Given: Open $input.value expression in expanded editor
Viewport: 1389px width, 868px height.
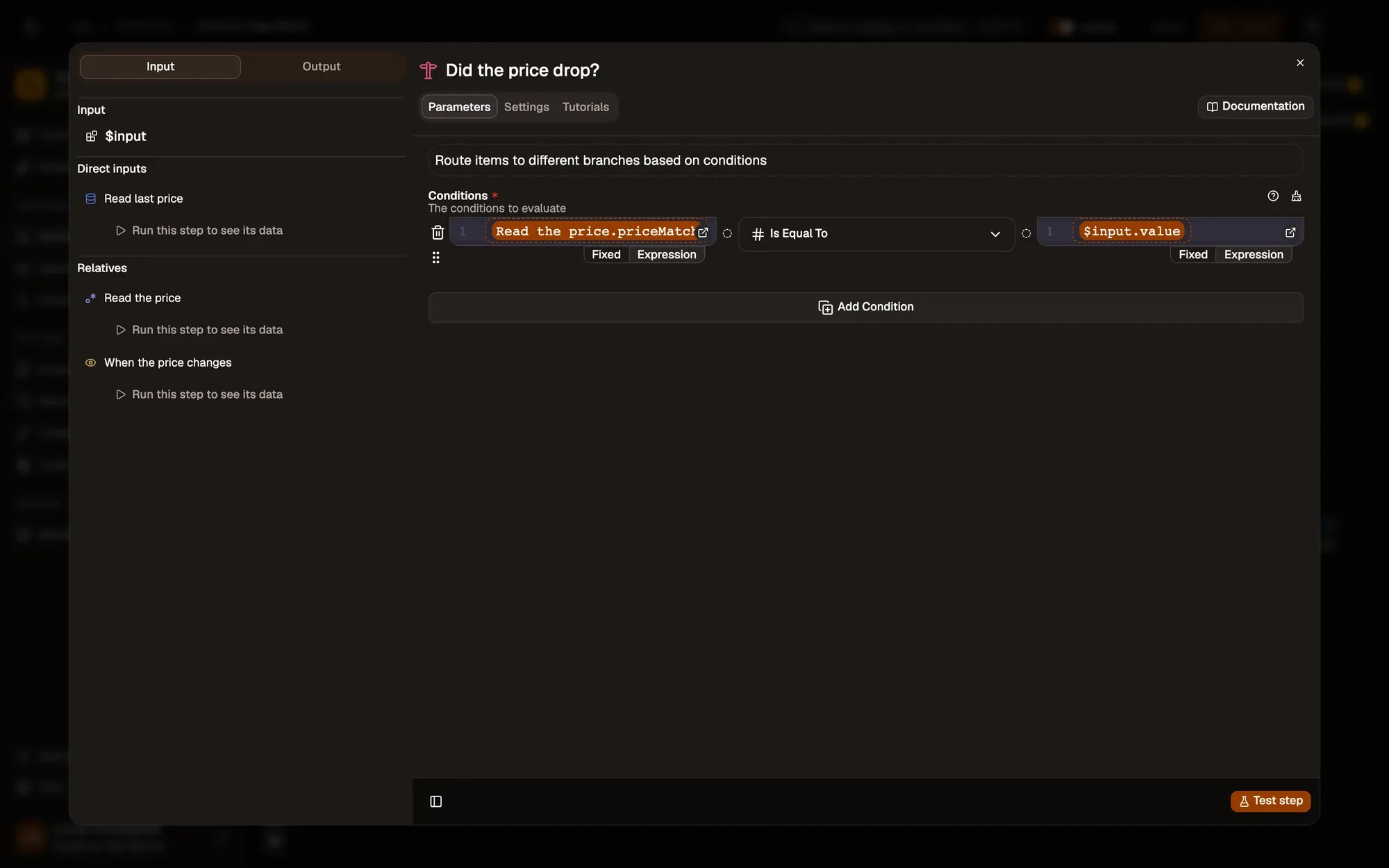Looking at the screenshot, I should click(1290, 233).
